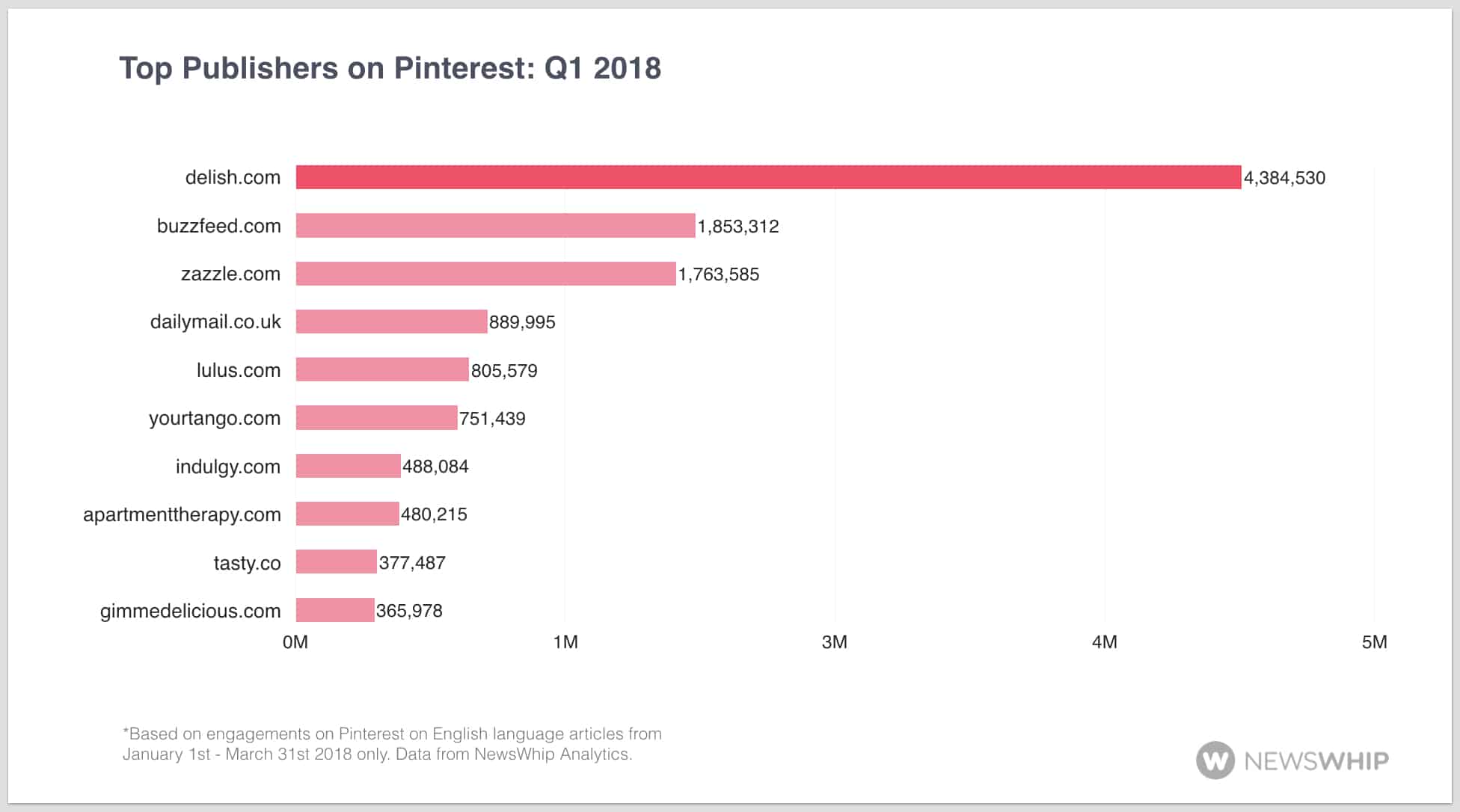Click the gimmedelicious.com label
The height and width of the screenshot is (812, 1460).
click(190, 611)
